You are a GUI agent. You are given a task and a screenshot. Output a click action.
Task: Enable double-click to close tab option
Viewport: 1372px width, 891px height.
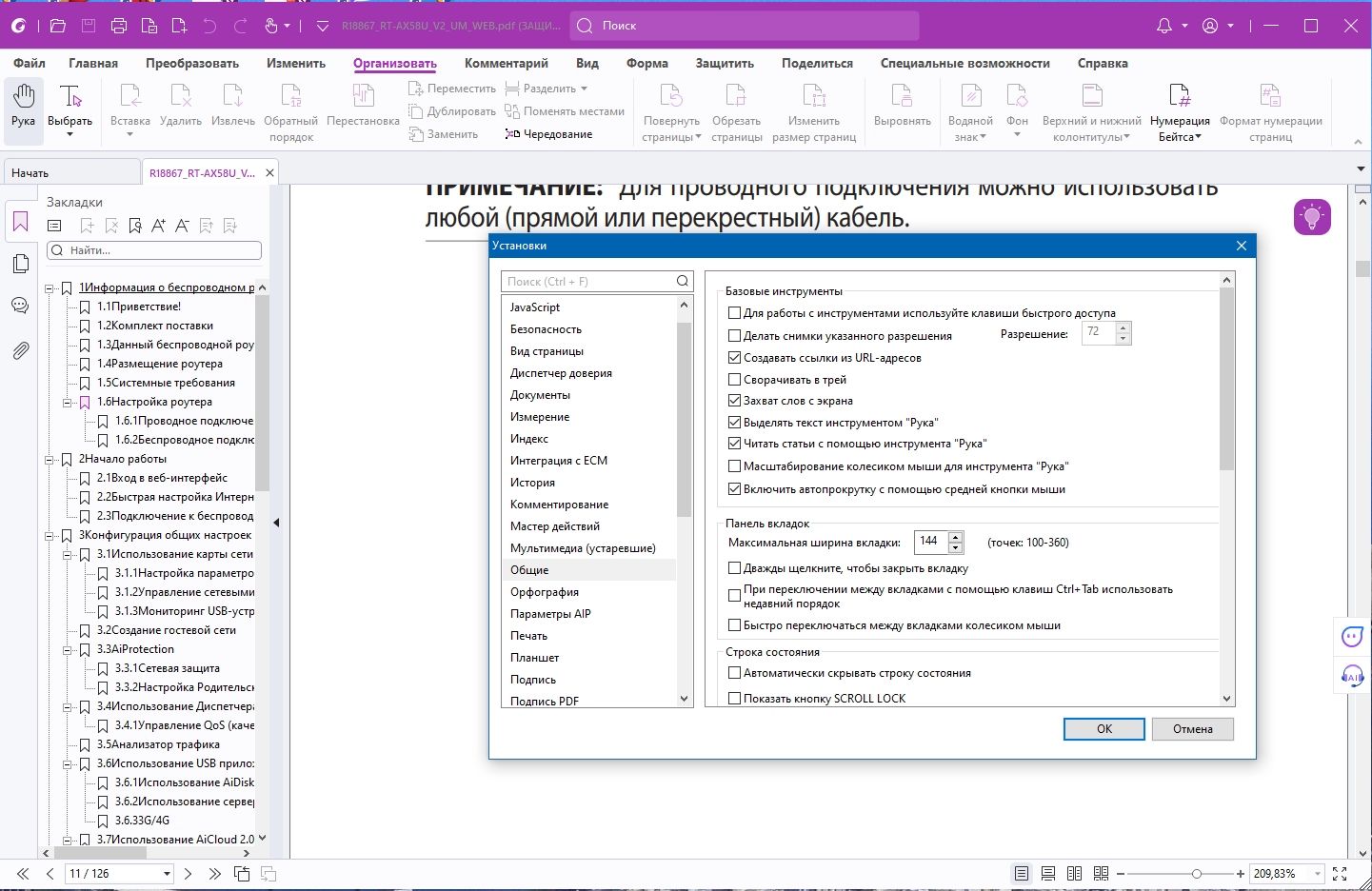point(734,567)
